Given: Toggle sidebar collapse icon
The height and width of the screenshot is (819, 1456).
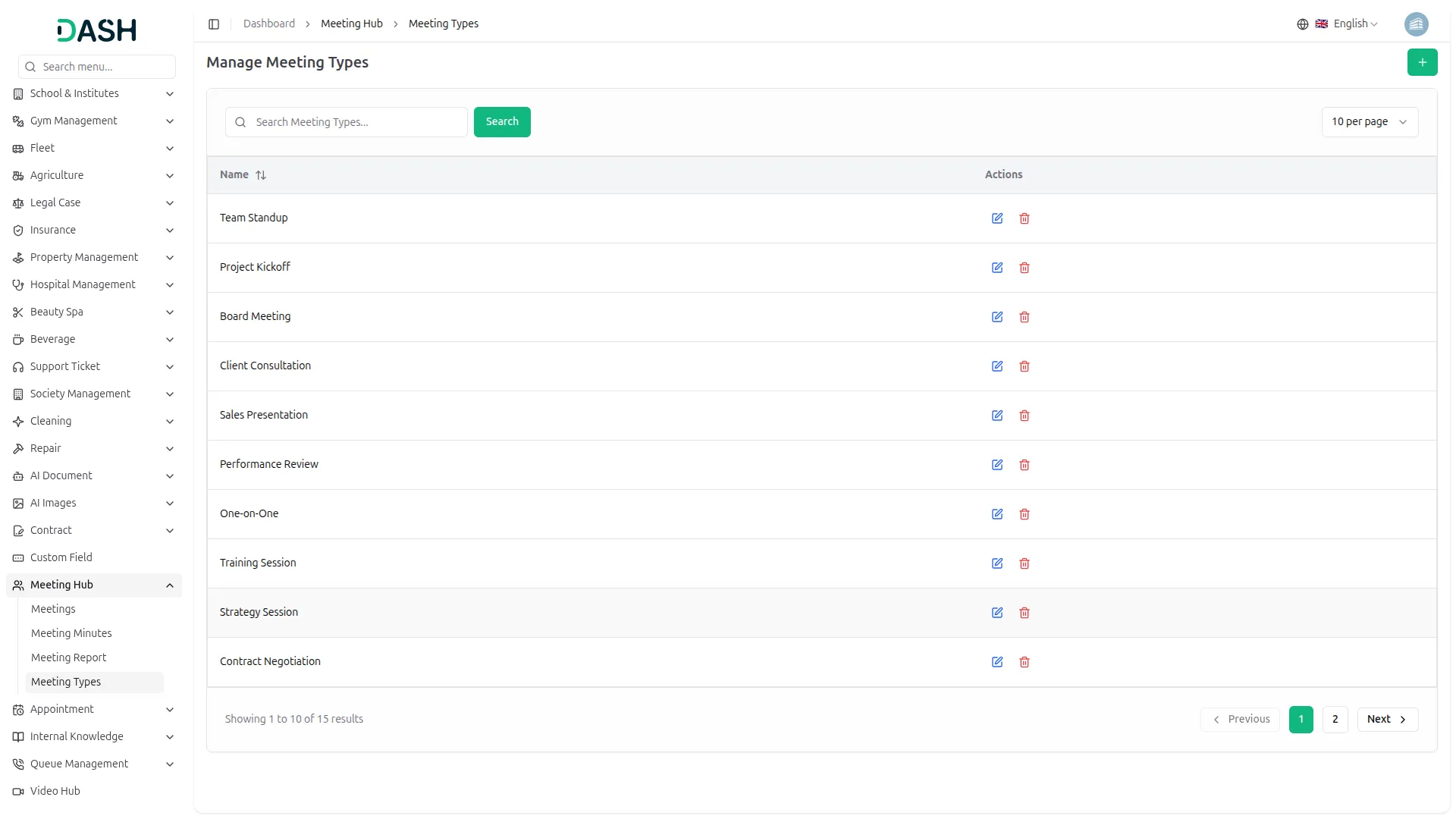Looking at the screenshot, I should [x=214, y=24].
